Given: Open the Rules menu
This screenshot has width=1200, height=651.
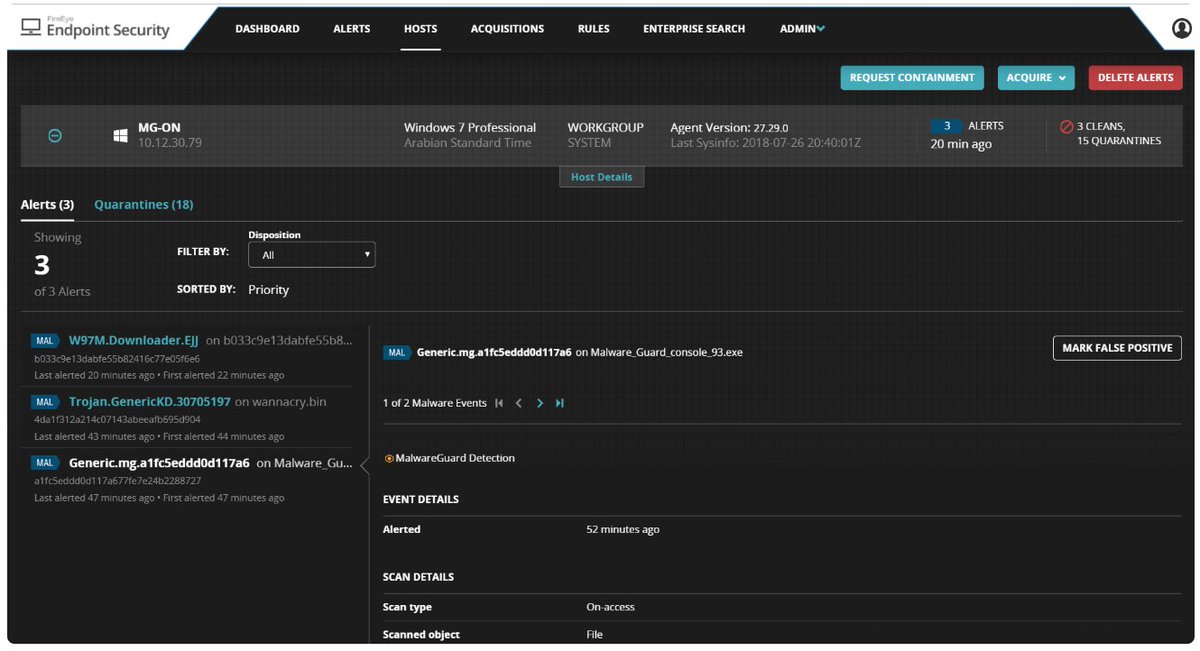Looking at the screenshot, I should [x=593, y=29].
